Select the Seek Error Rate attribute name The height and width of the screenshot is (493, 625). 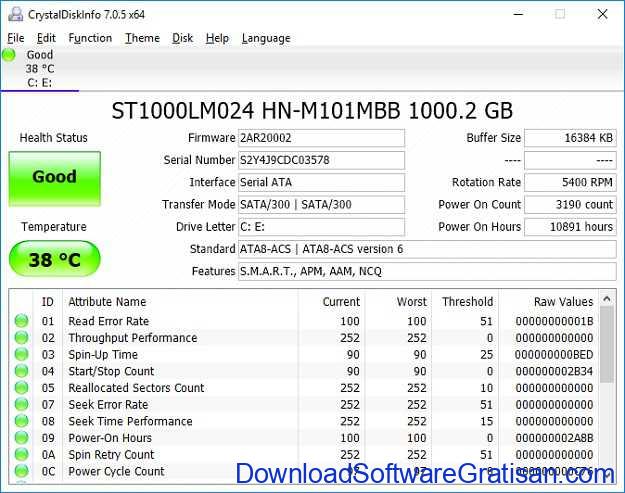point(108,405)
